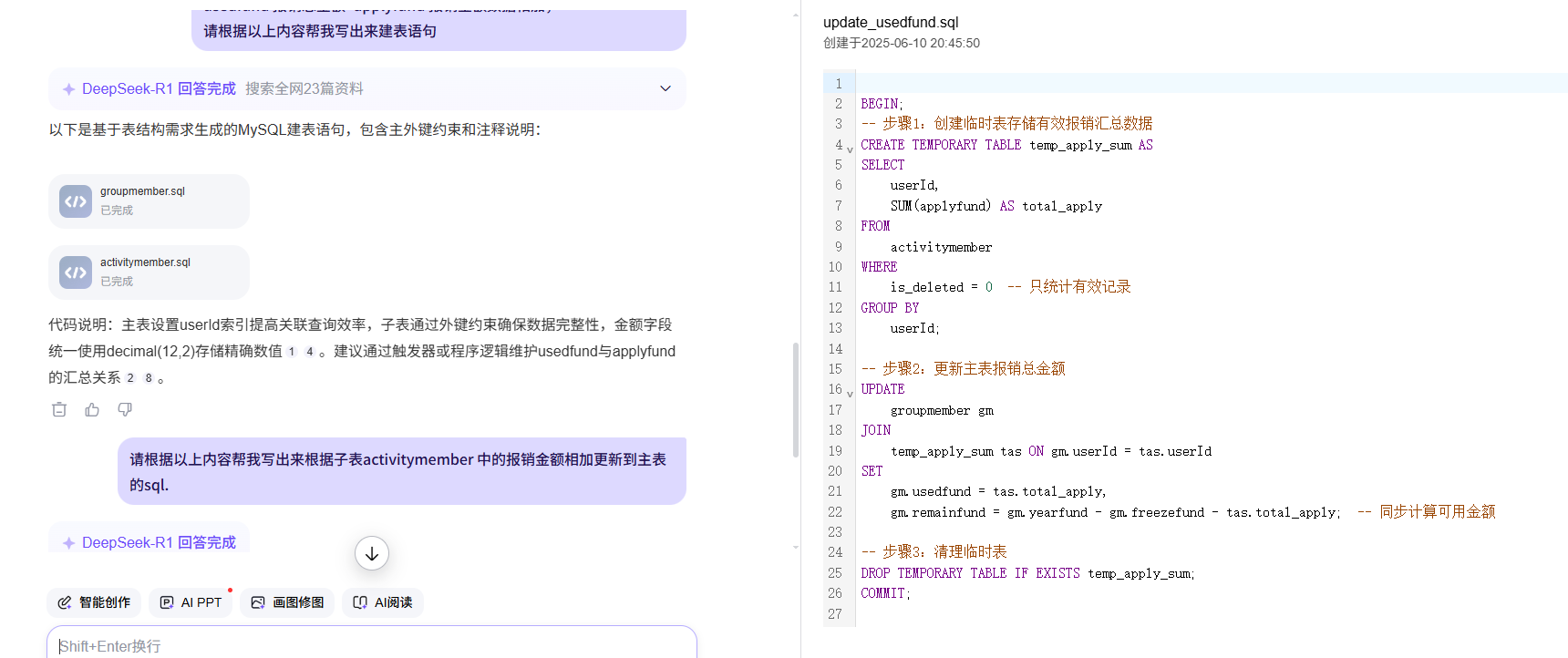
Task: Open citation reference number 8
Action: click(149, 378)
